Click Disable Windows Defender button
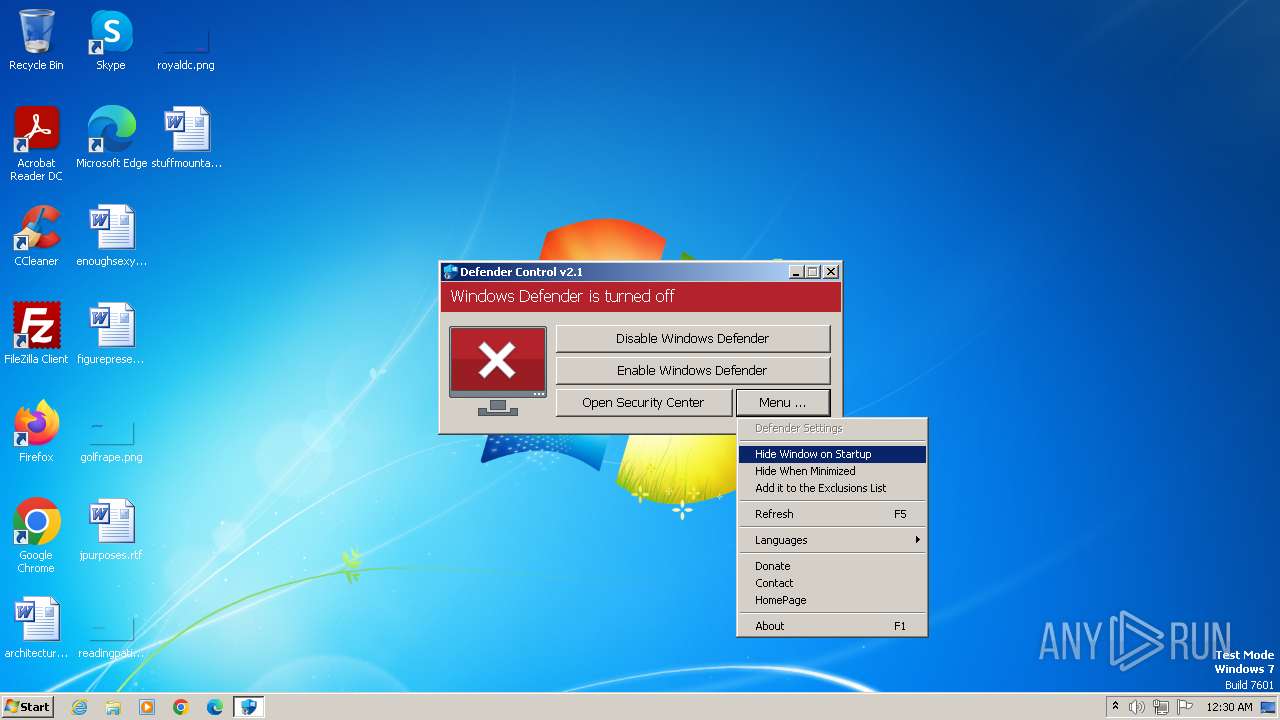 point(693,338)
